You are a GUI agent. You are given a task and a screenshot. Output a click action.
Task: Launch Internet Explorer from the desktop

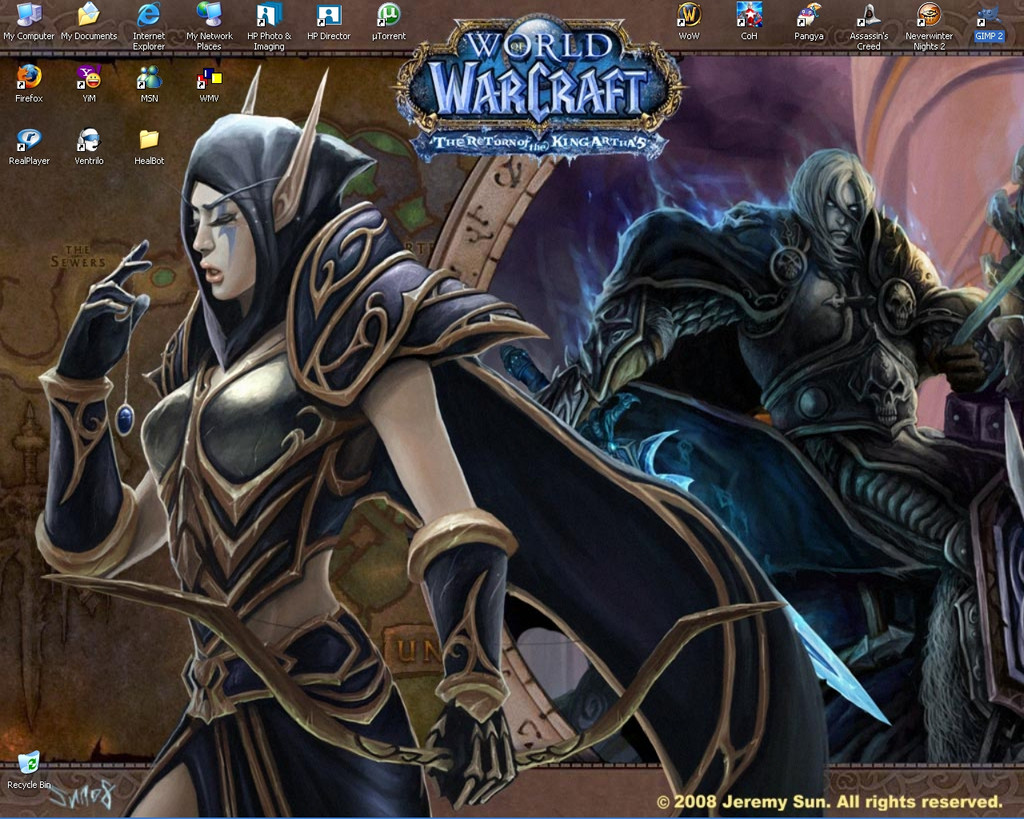tap(149, 26)
